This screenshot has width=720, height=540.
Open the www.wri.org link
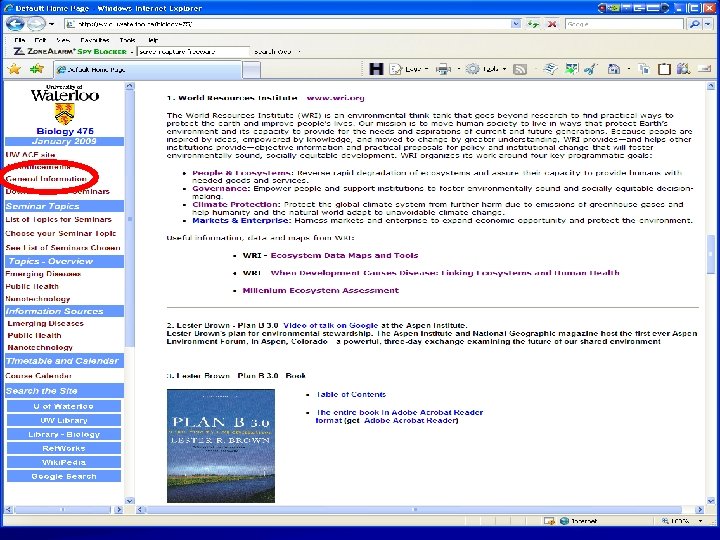click(335, 98)
